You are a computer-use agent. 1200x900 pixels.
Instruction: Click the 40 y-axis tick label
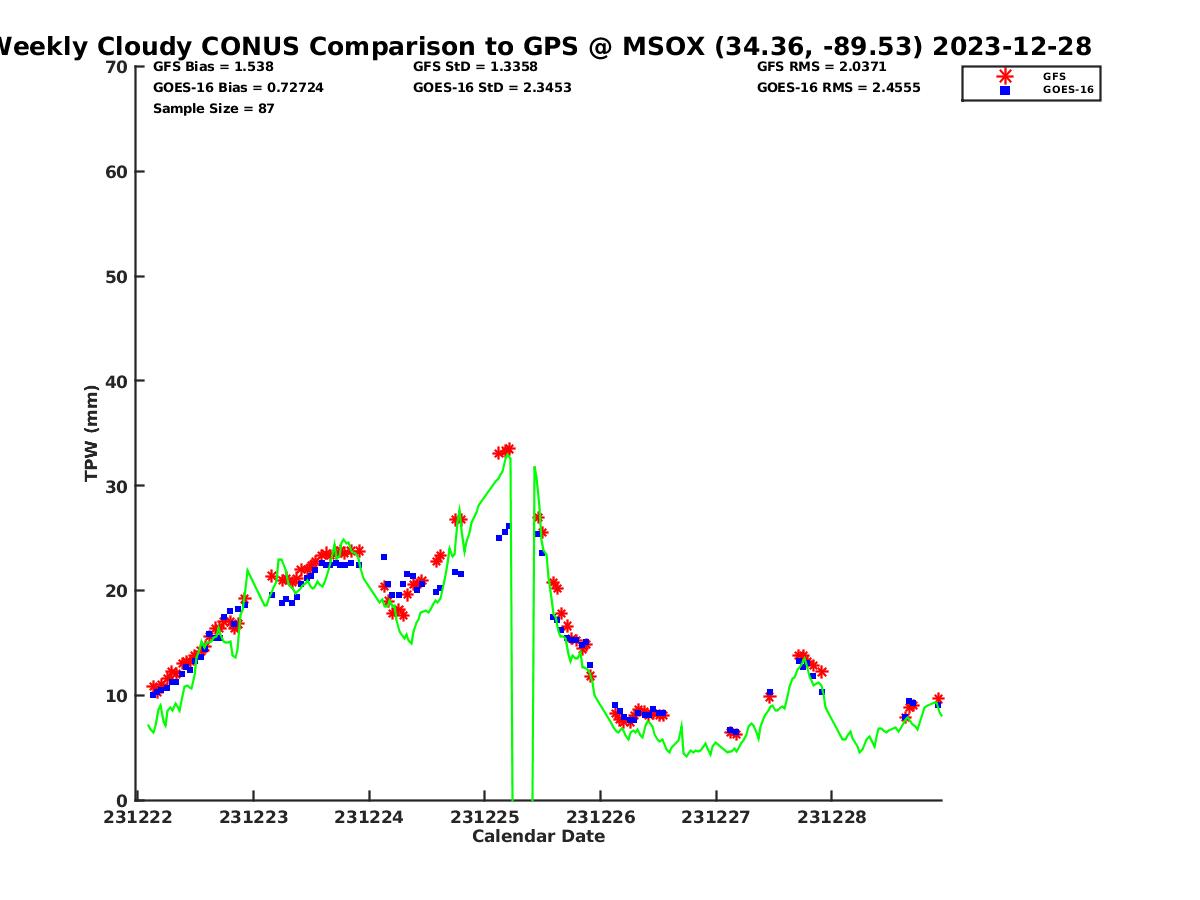click(117, 381)
